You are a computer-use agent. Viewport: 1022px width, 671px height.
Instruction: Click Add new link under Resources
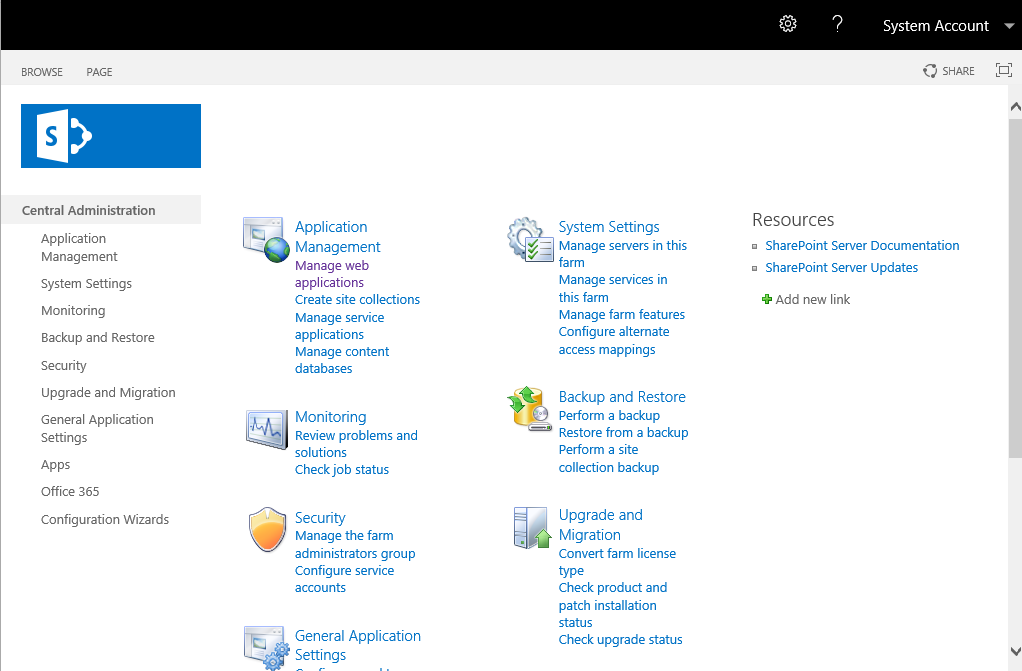pos(812,299)
